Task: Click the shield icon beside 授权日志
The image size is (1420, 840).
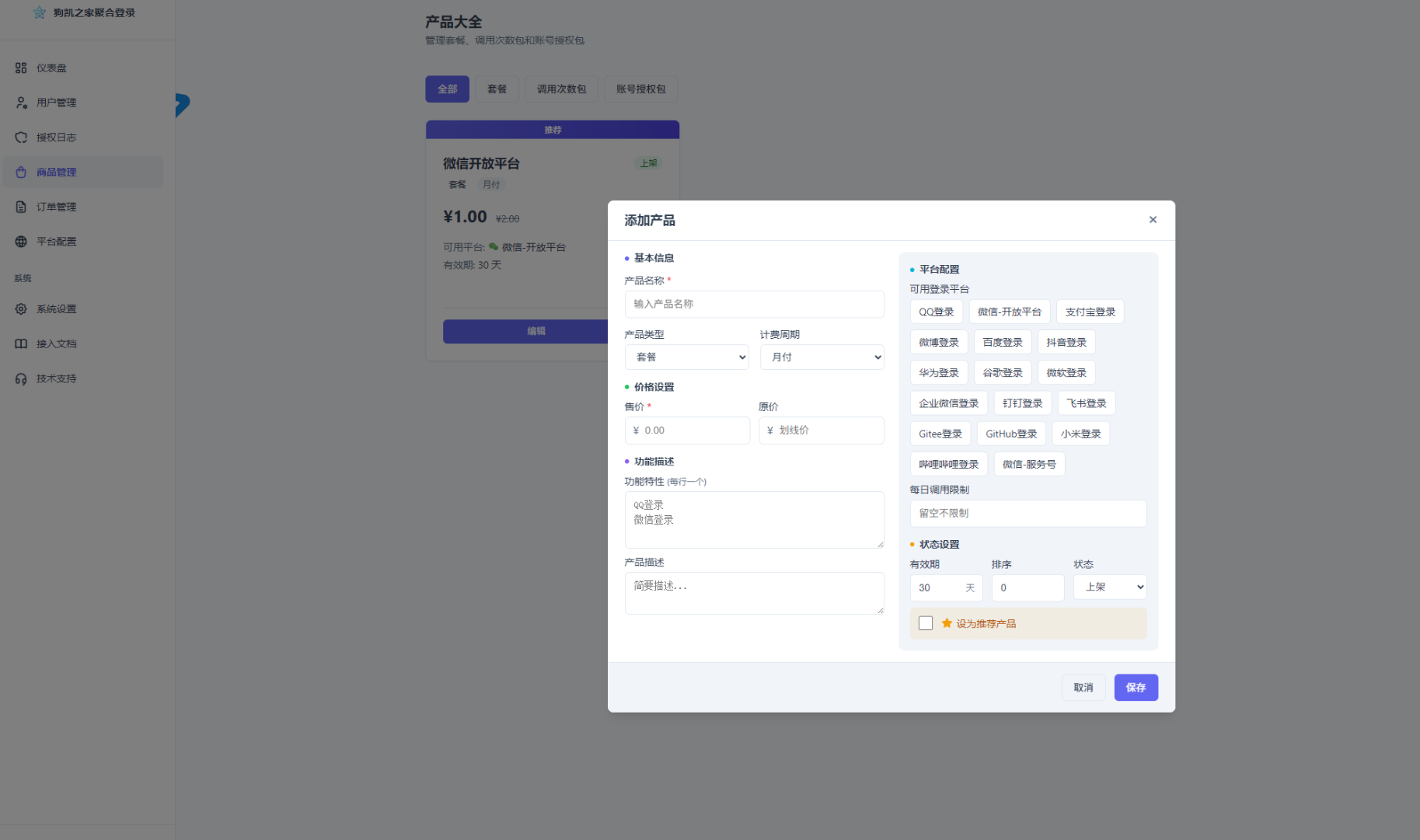Action: 21,138
